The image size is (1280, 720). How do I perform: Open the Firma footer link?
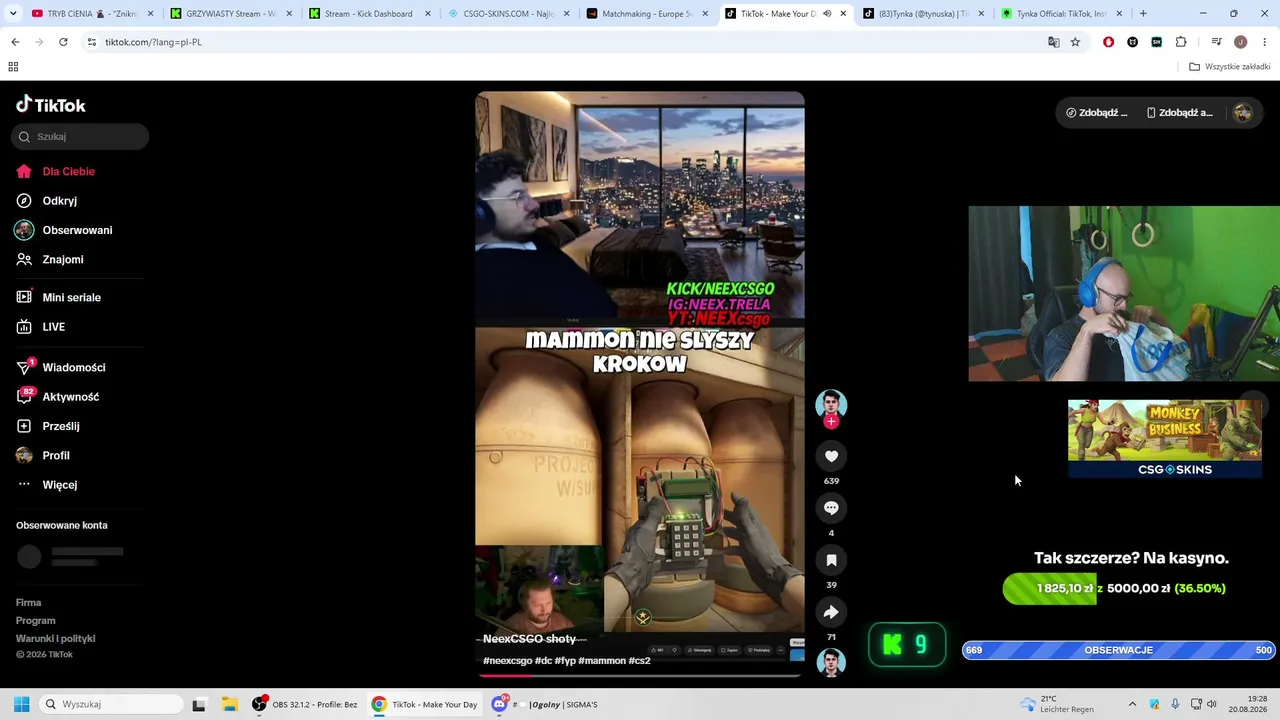pyautogui.click(x=29, y=603)
